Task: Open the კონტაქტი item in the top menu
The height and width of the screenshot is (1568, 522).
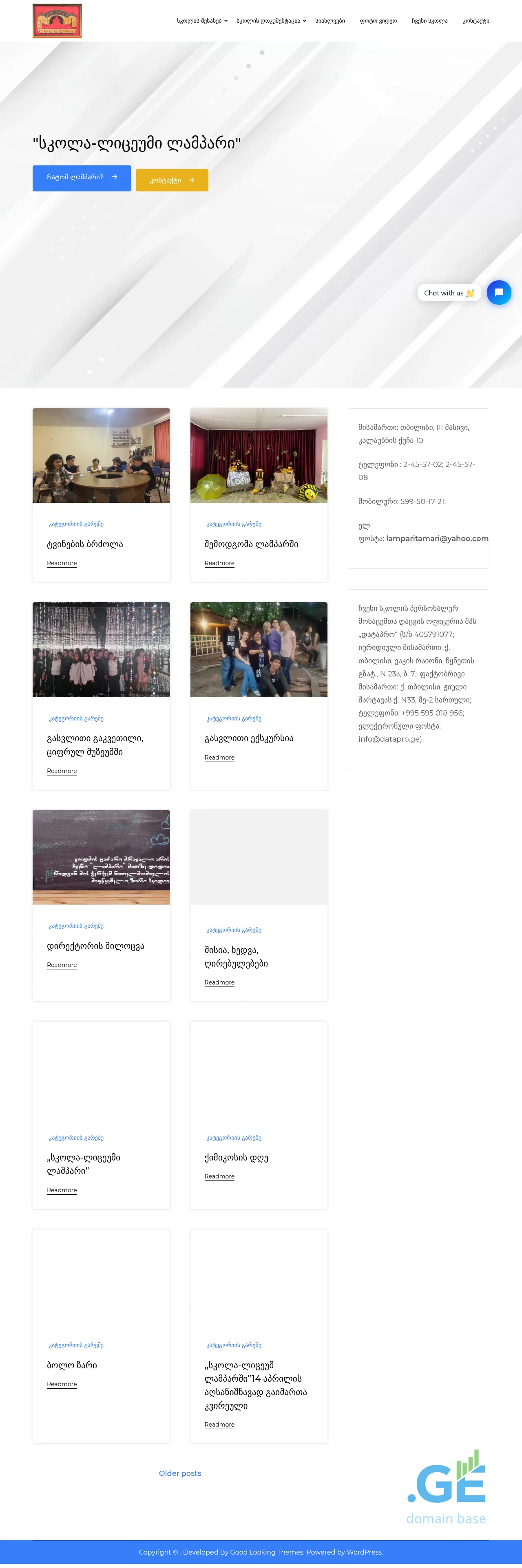Action: pos(476,21)
